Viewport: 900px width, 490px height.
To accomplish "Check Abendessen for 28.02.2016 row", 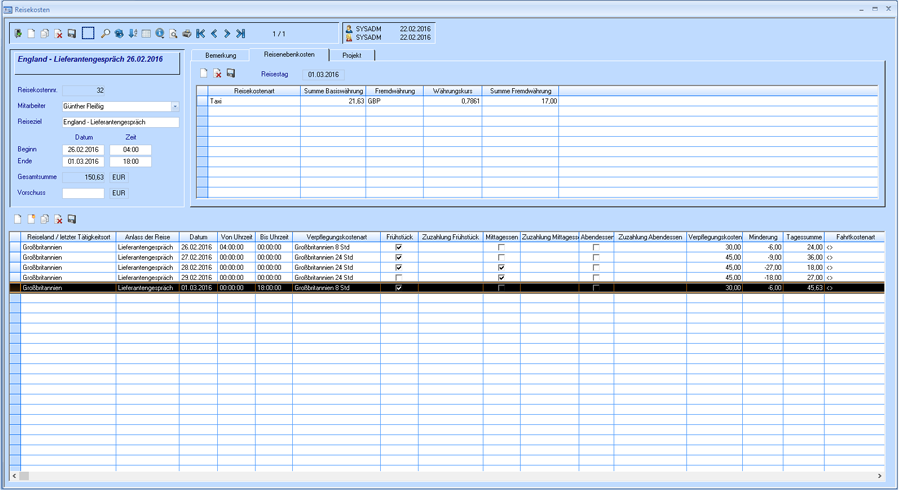I will [596, 267].
